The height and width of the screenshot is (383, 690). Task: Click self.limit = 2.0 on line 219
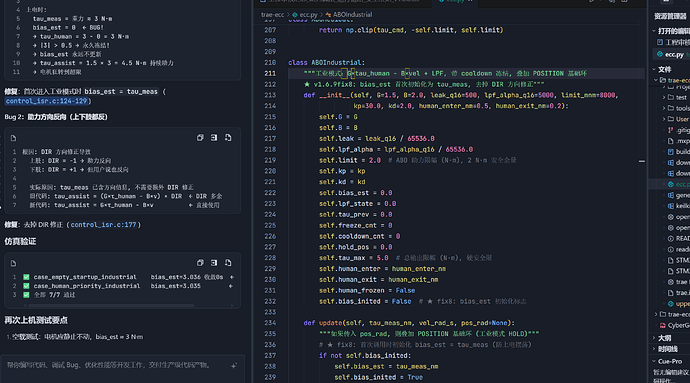350,160
